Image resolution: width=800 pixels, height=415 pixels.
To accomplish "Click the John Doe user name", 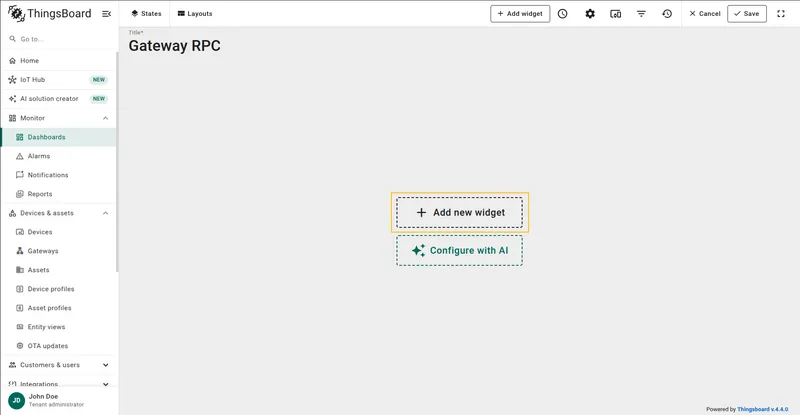I will tap(43, 397).
